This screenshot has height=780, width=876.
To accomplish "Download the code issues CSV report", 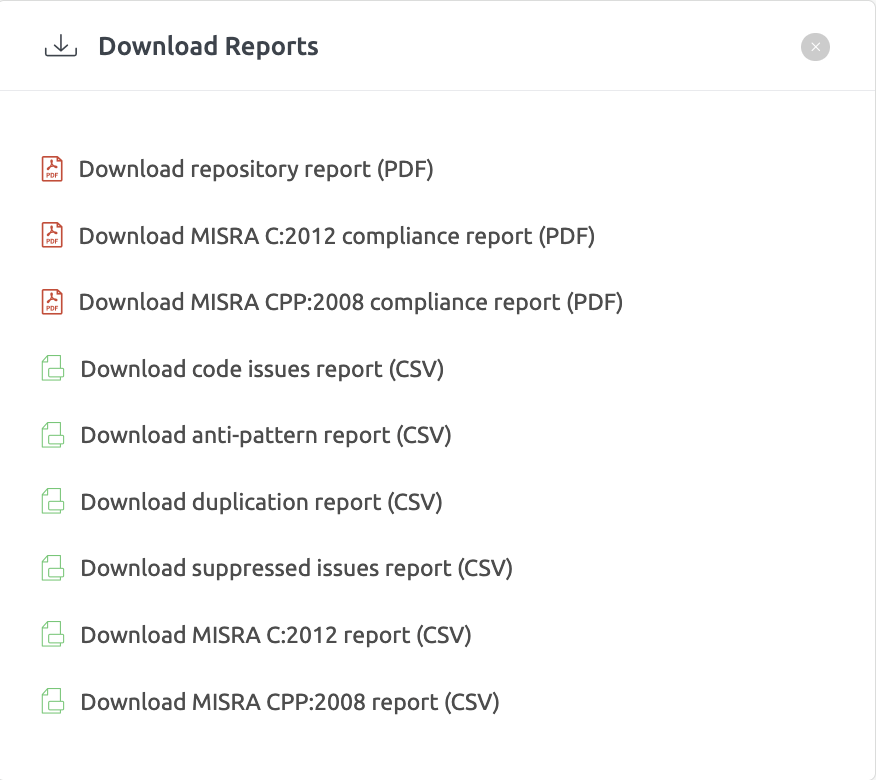I will [261, 368].
